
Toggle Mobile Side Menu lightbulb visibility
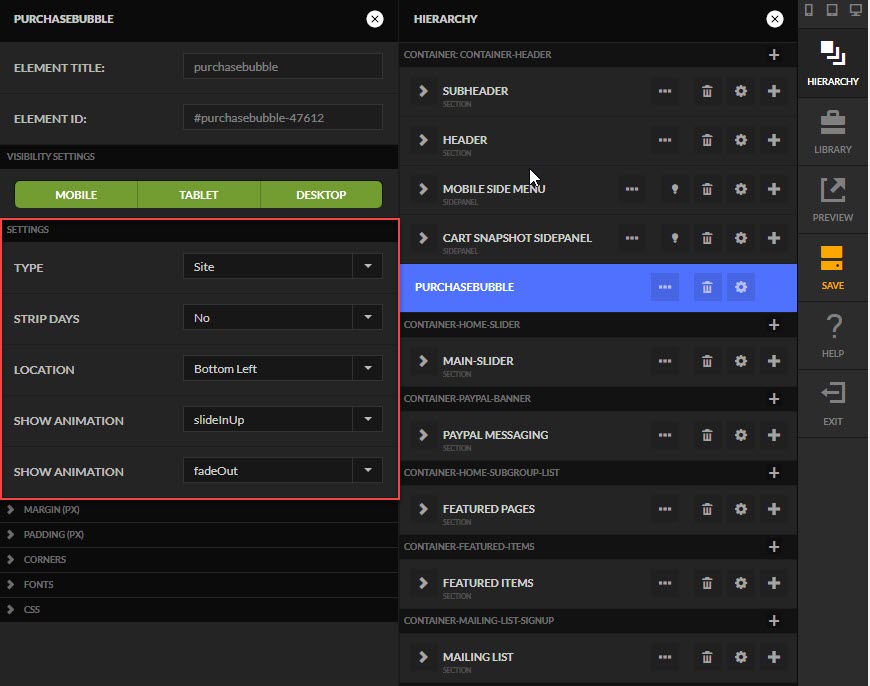(675, 189)
